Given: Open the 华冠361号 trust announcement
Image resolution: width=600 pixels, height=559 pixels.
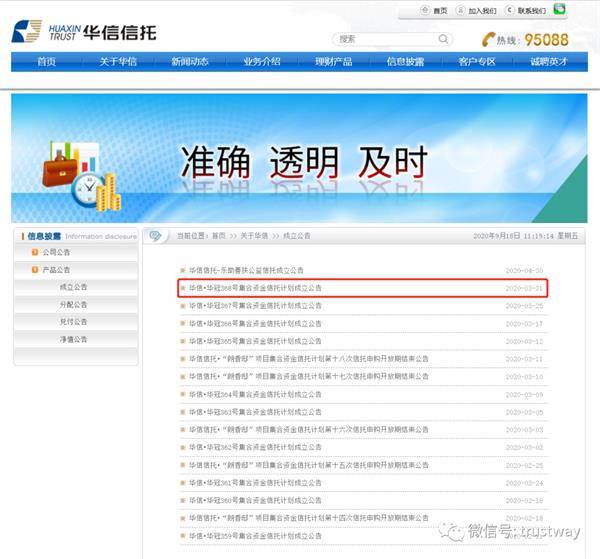Looking at the screenshot, I should point(255,483).
